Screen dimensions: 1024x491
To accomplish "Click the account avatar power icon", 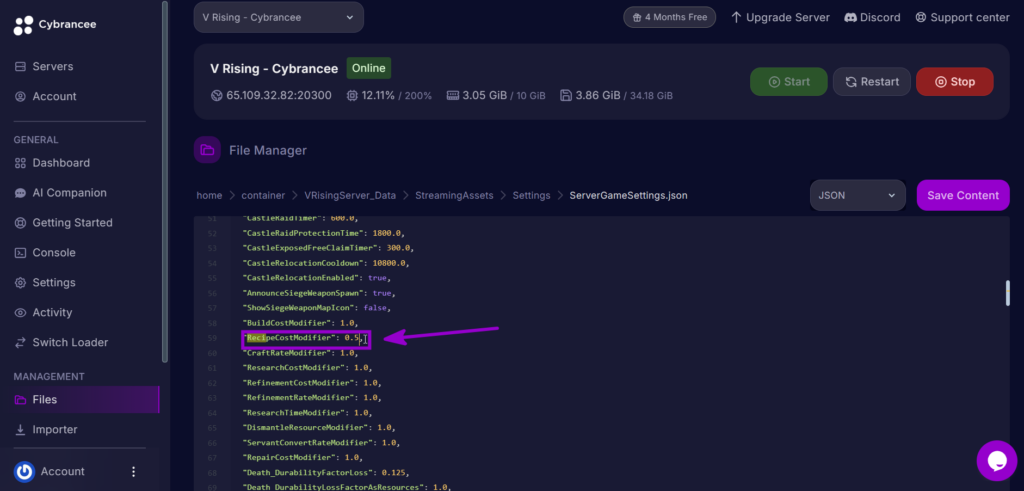I will coord(24,471).
